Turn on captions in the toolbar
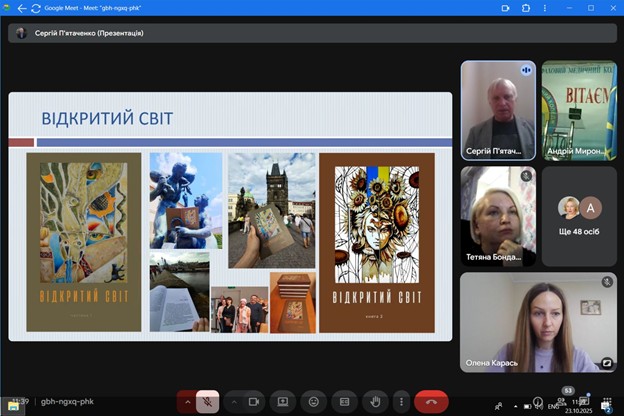Screen dimensions: 624x416 344,401
